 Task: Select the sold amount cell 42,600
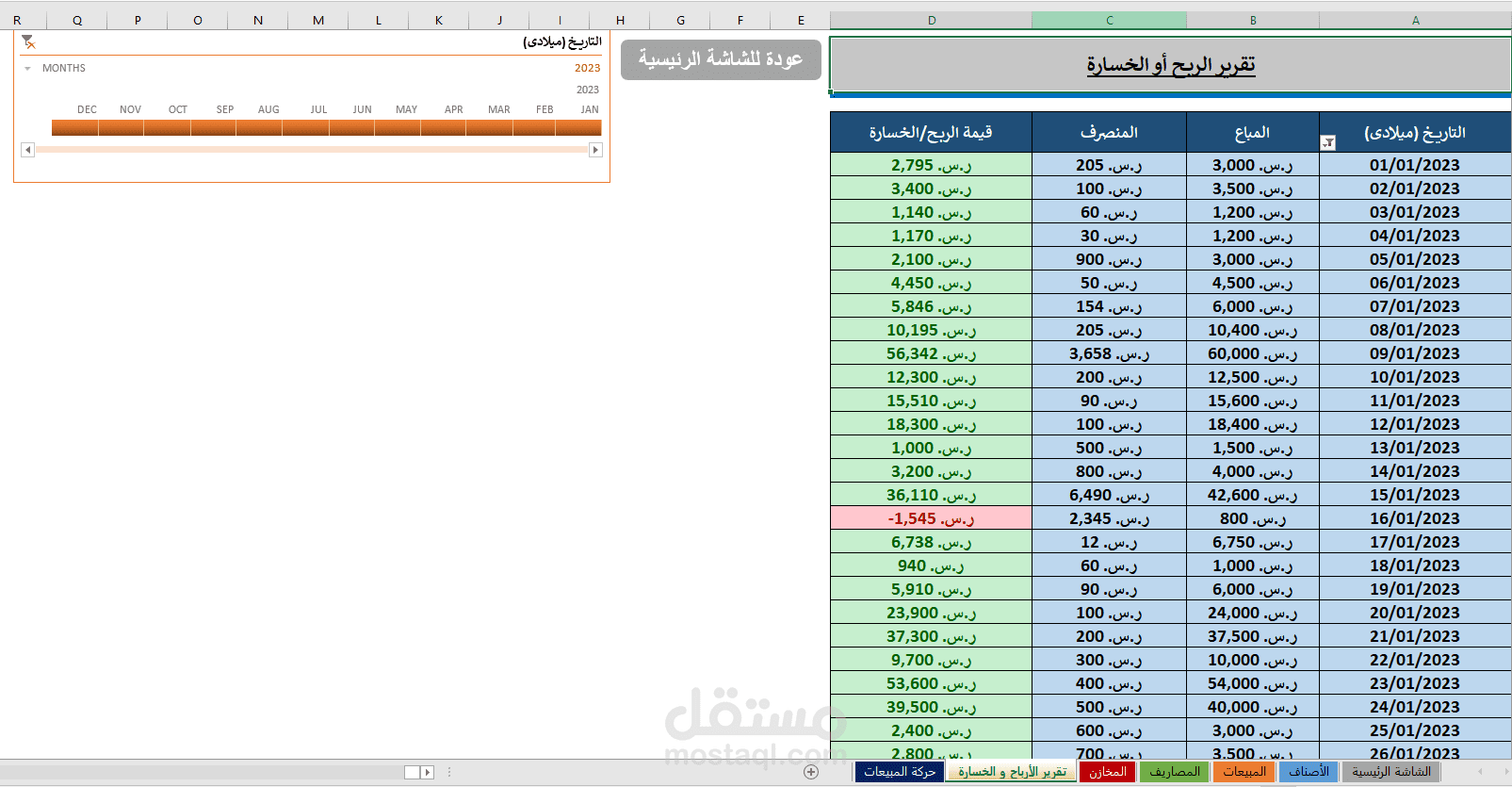point(1253,495)
